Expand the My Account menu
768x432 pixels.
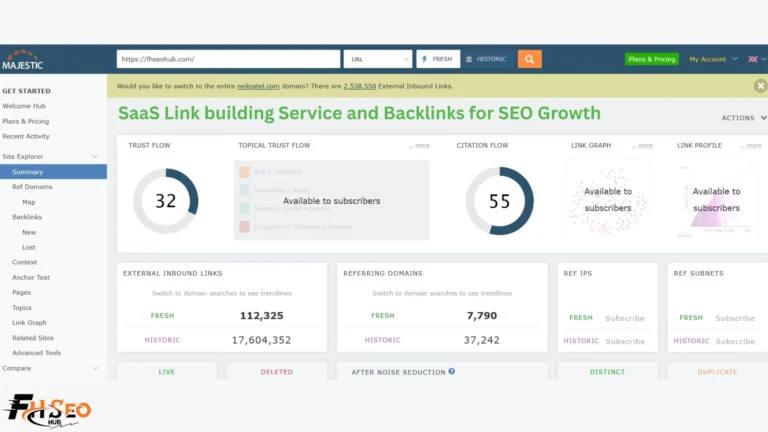point(713,59)
